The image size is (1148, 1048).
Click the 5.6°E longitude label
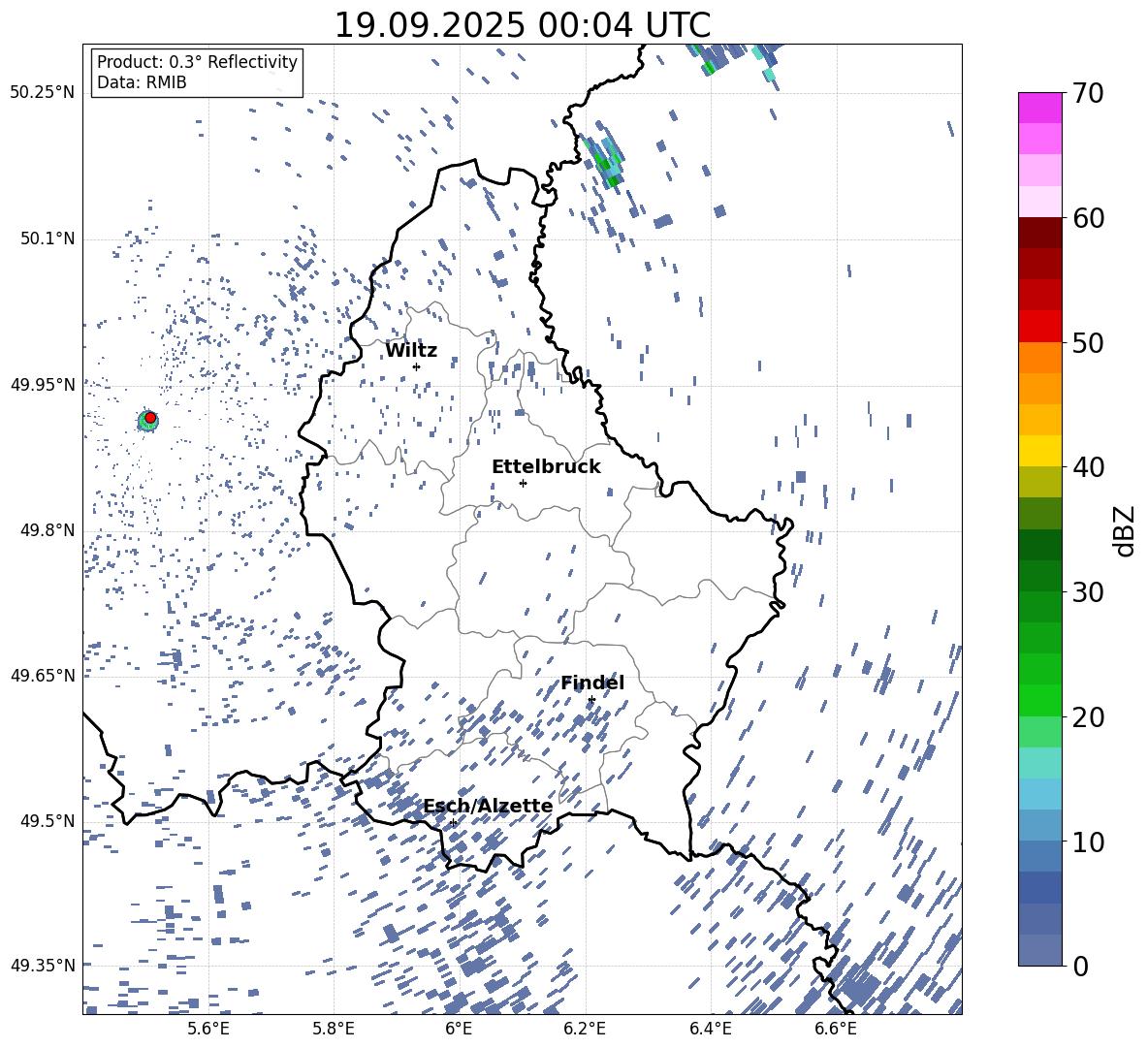(208, 1029)
